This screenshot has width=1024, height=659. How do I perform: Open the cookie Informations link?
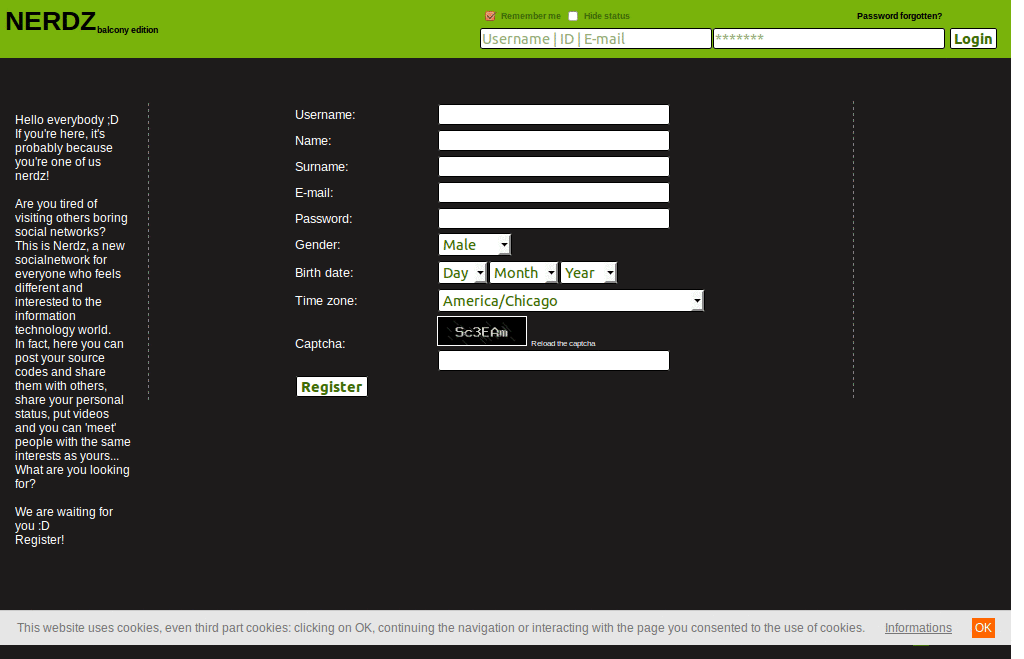click(918, 628)
